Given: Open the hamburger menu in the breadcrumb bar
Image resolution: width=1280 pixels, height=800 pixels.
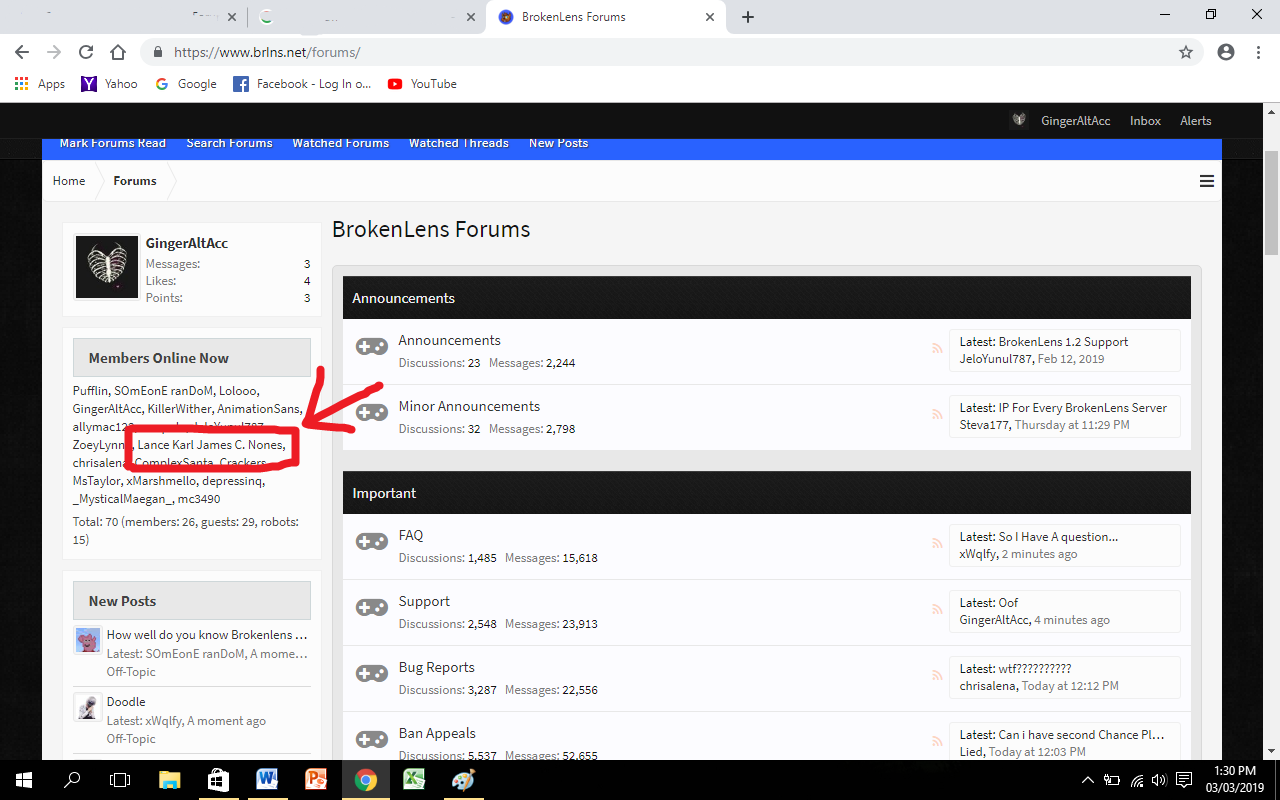Looking at the screenshot, I should click(x=1207, y=181).
